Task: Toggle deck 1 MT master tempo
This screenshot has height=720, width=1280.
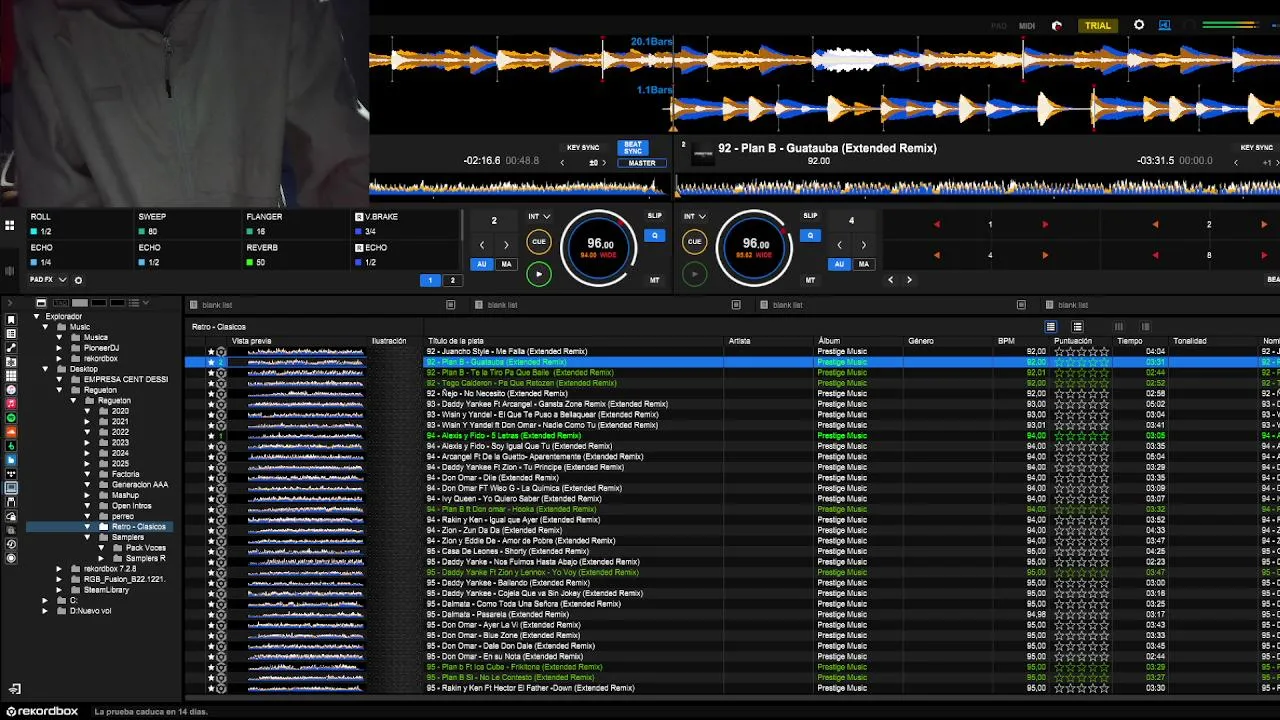Action: point(654,280)
